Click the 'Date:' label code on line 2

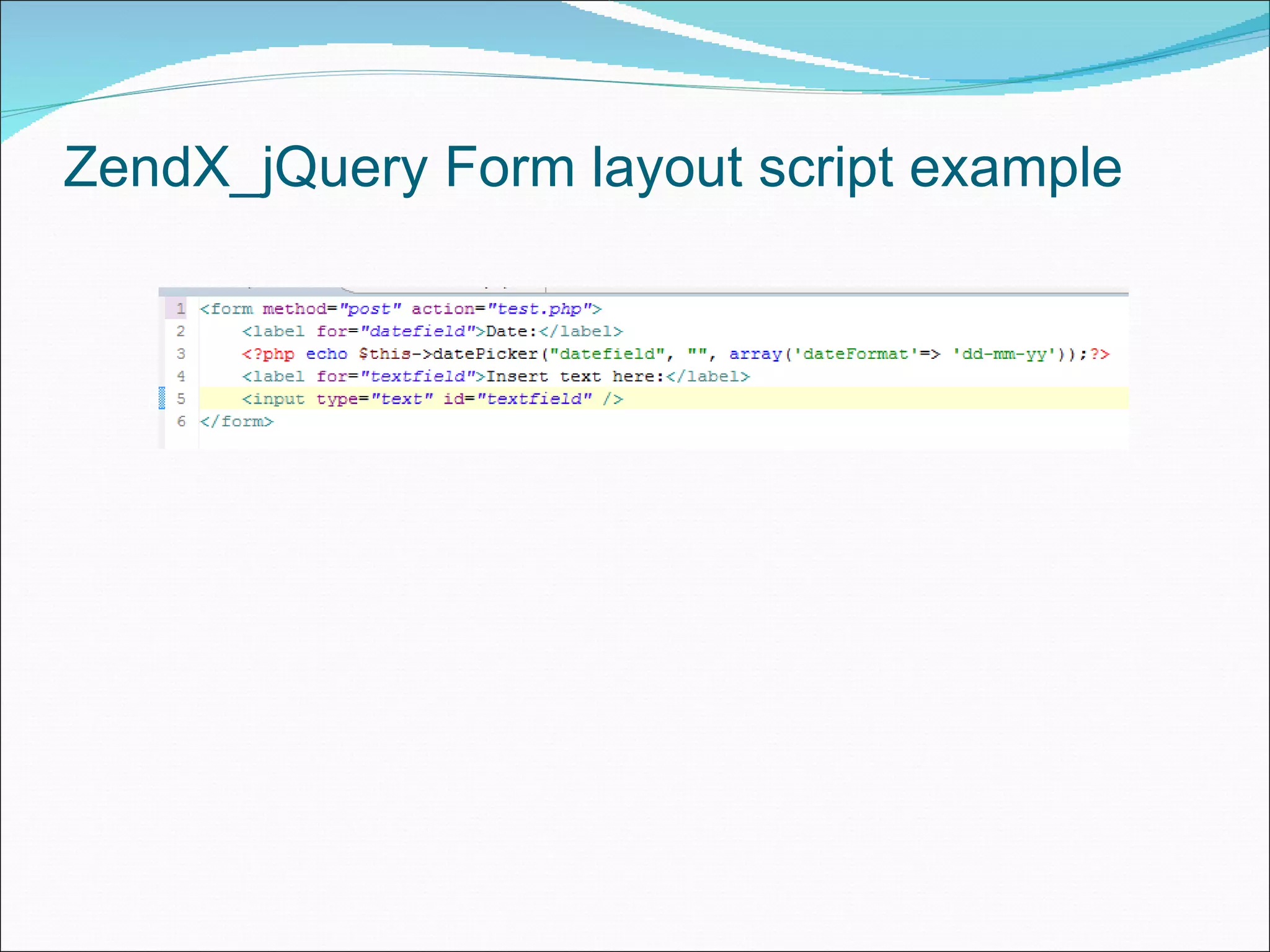click(432, 332)
